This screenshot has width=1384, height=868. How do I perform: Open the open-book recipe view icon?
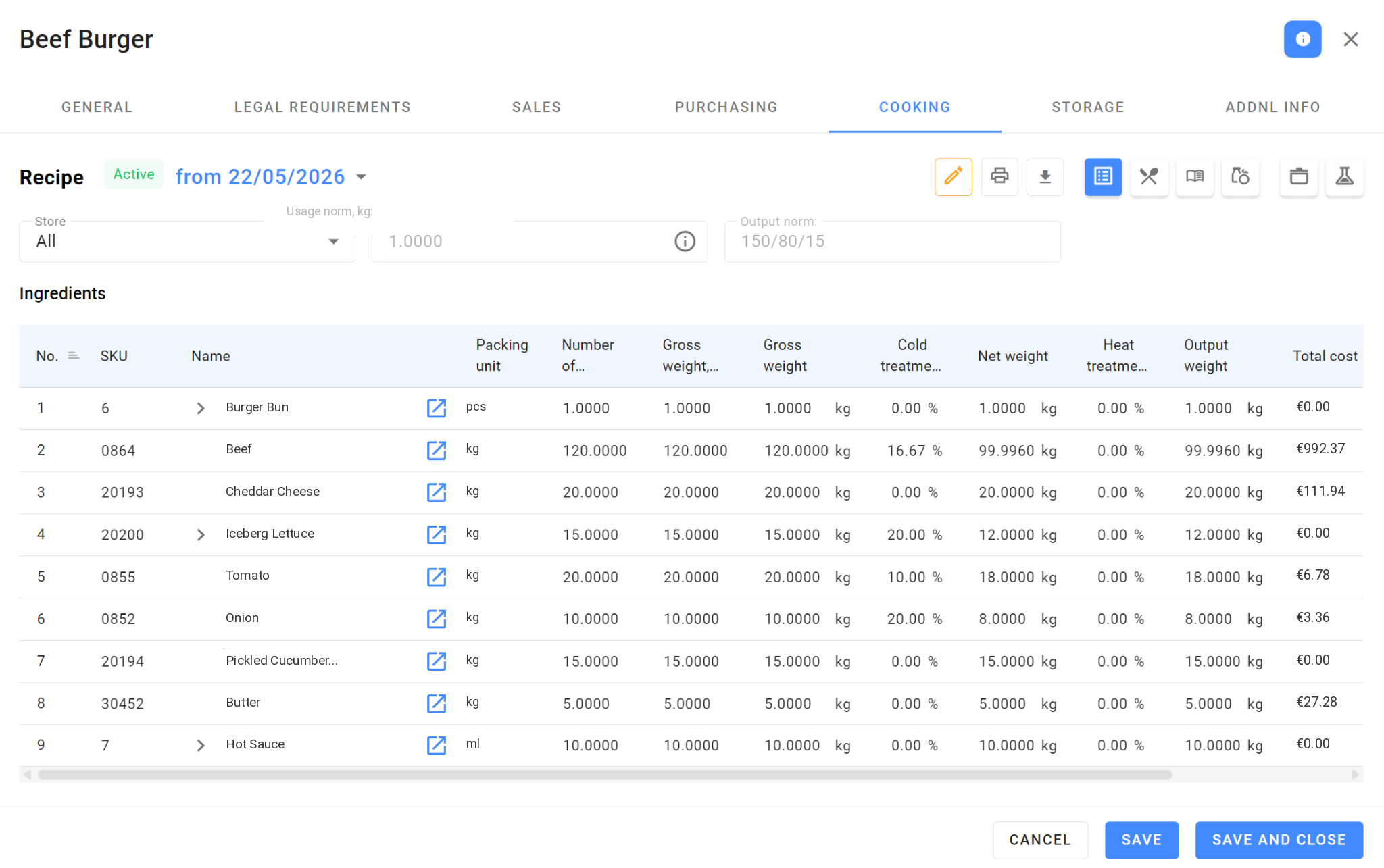(x=1194, y=177)
